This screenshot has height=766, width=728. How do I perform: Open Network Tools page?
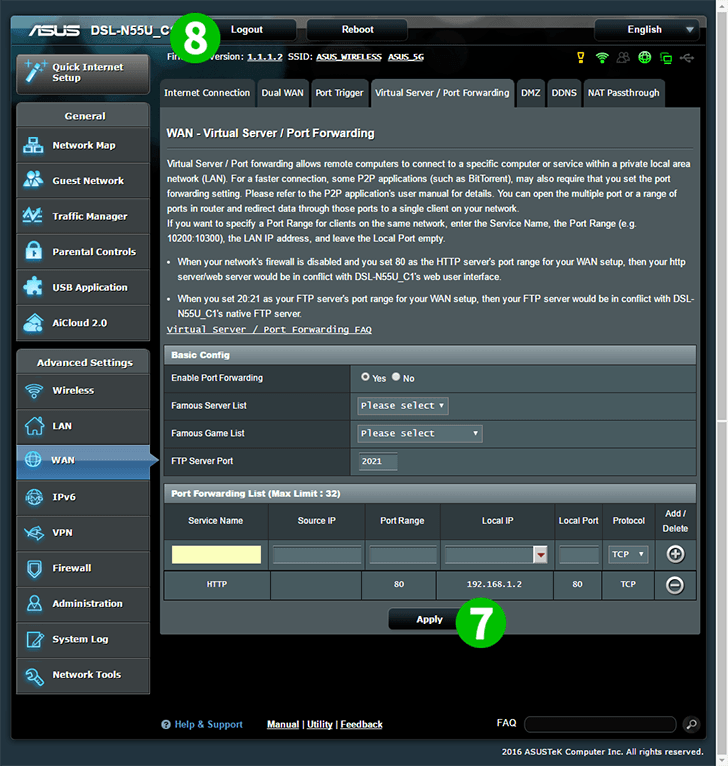pyautogui.click(x=83, y=675)
